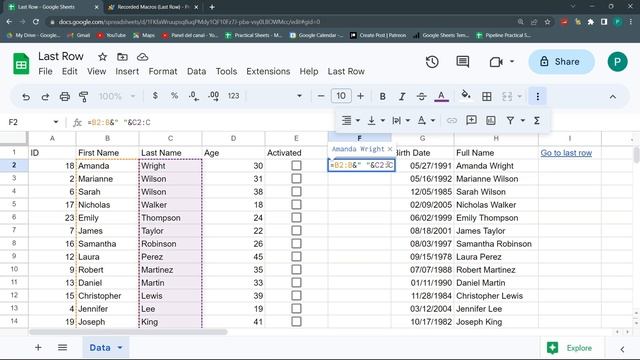This screenshot has width=640, height=360.
Task: Open the zoom level dropdown
Action: (x=117, y=96)
